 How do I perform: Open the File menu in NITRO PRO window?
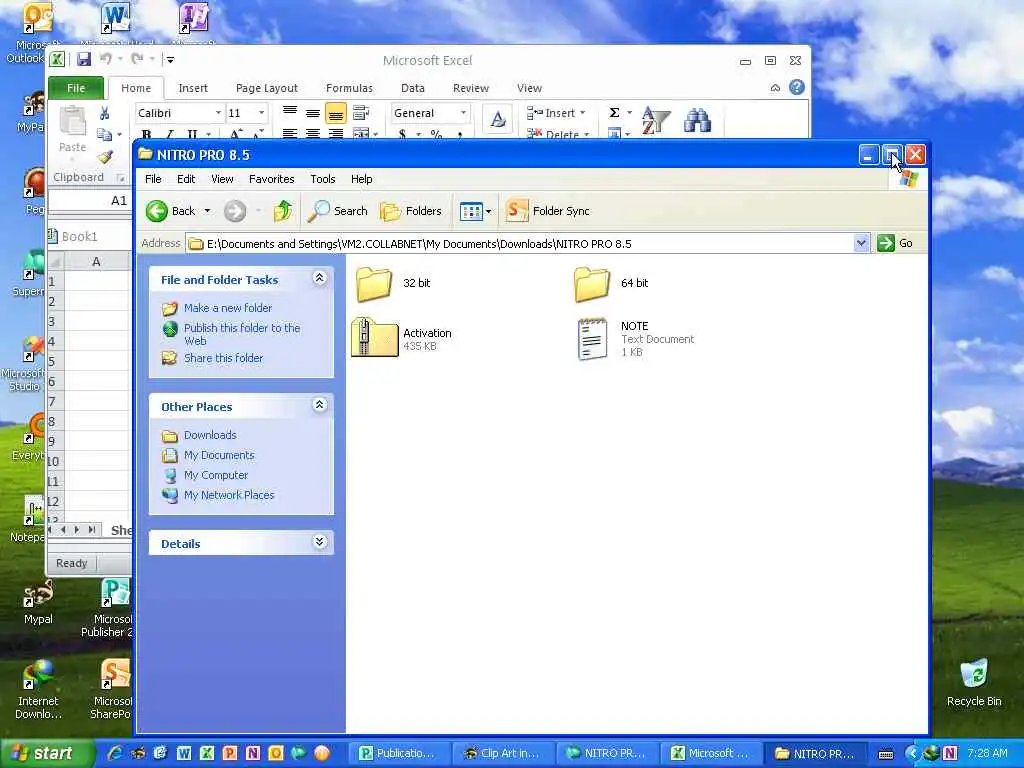click(x=153, y=179)
